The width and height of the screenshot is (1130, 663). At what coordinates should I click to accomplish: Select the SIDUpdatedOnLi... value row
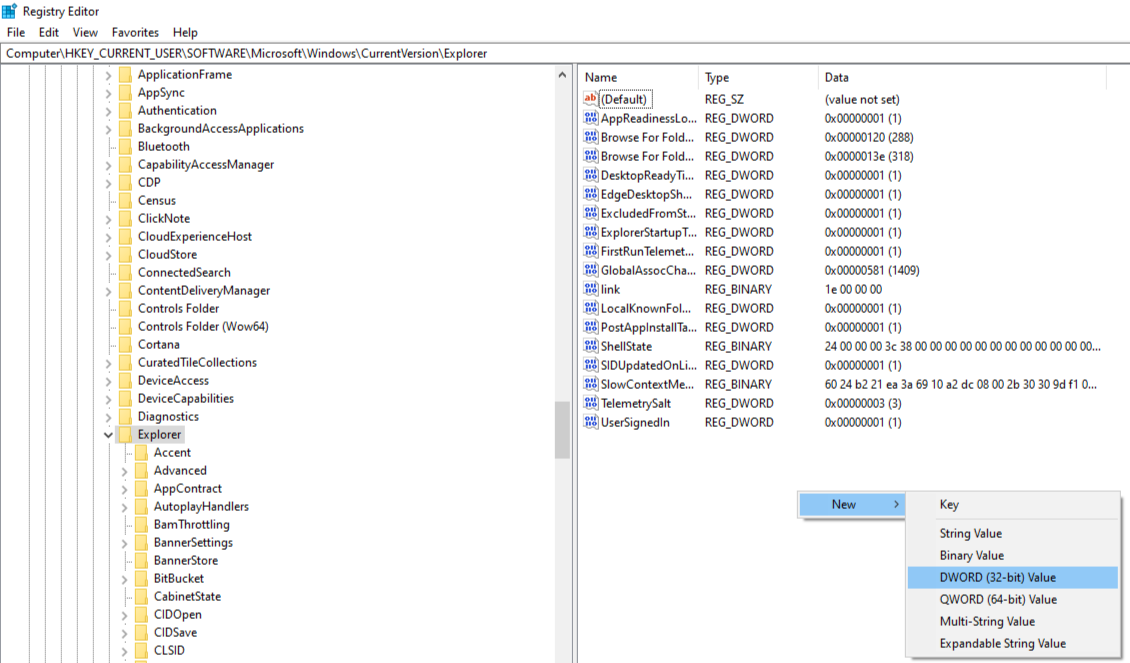tap(842, 365)
